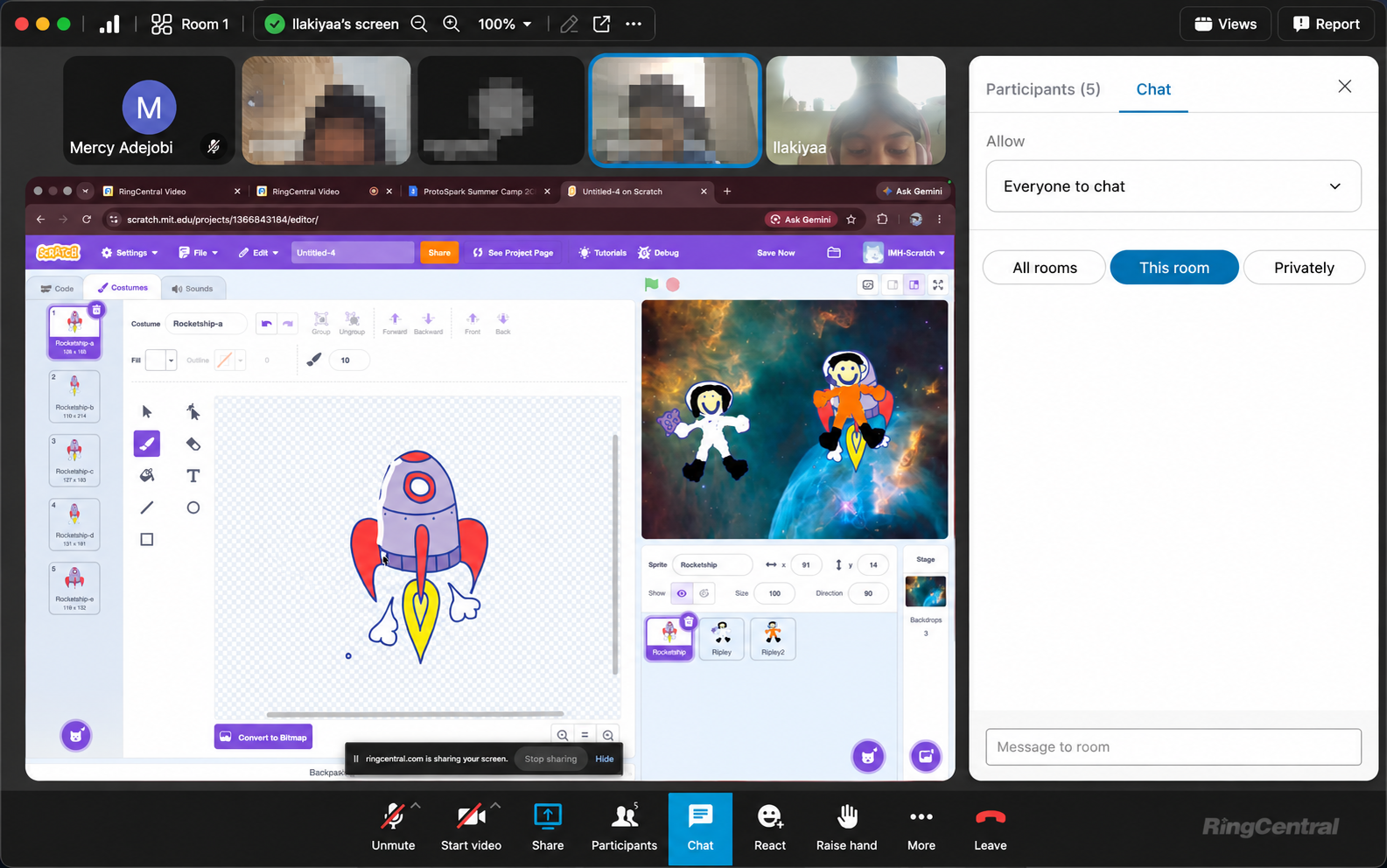Open the Scratch Tutorials menu item
The width and height of the screenshot is (1387, 868).
click(602, 253)
